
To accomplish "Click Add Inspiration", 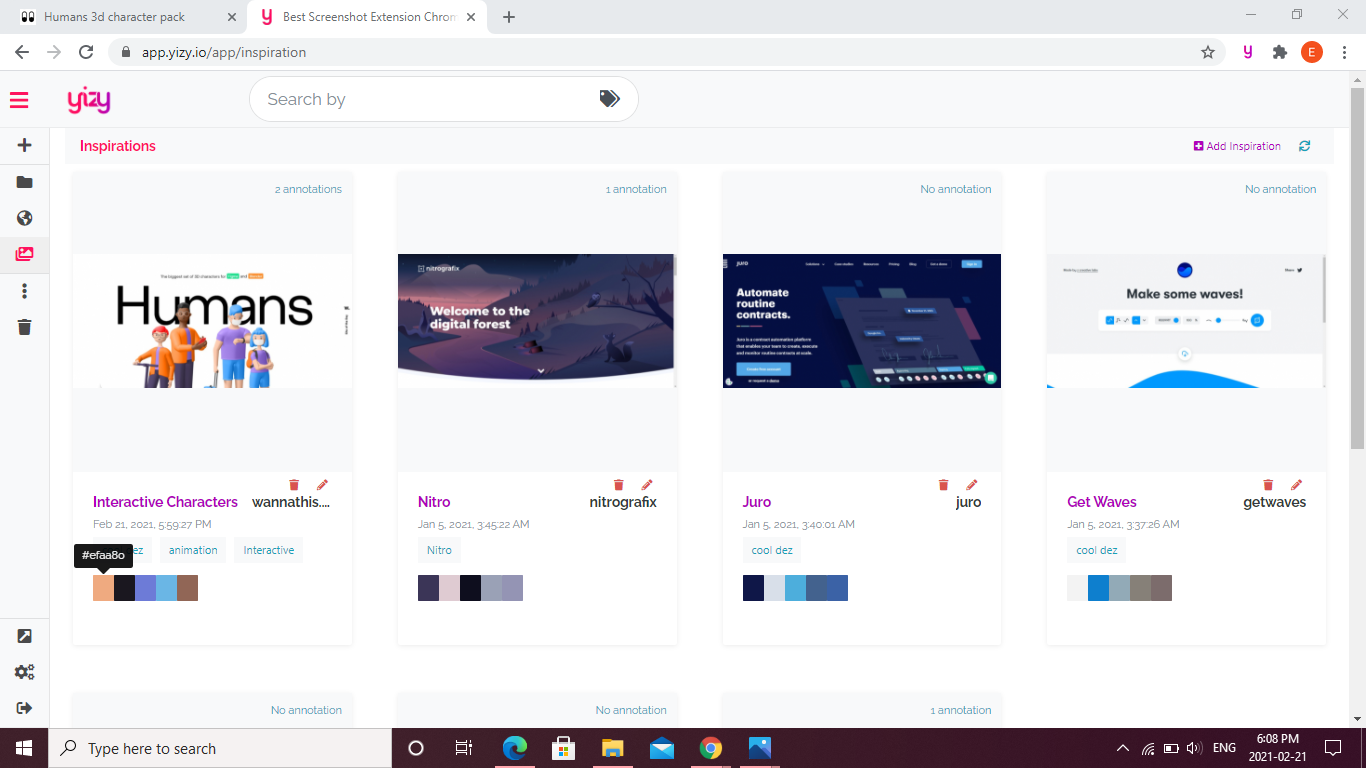I will [1237, 146].
